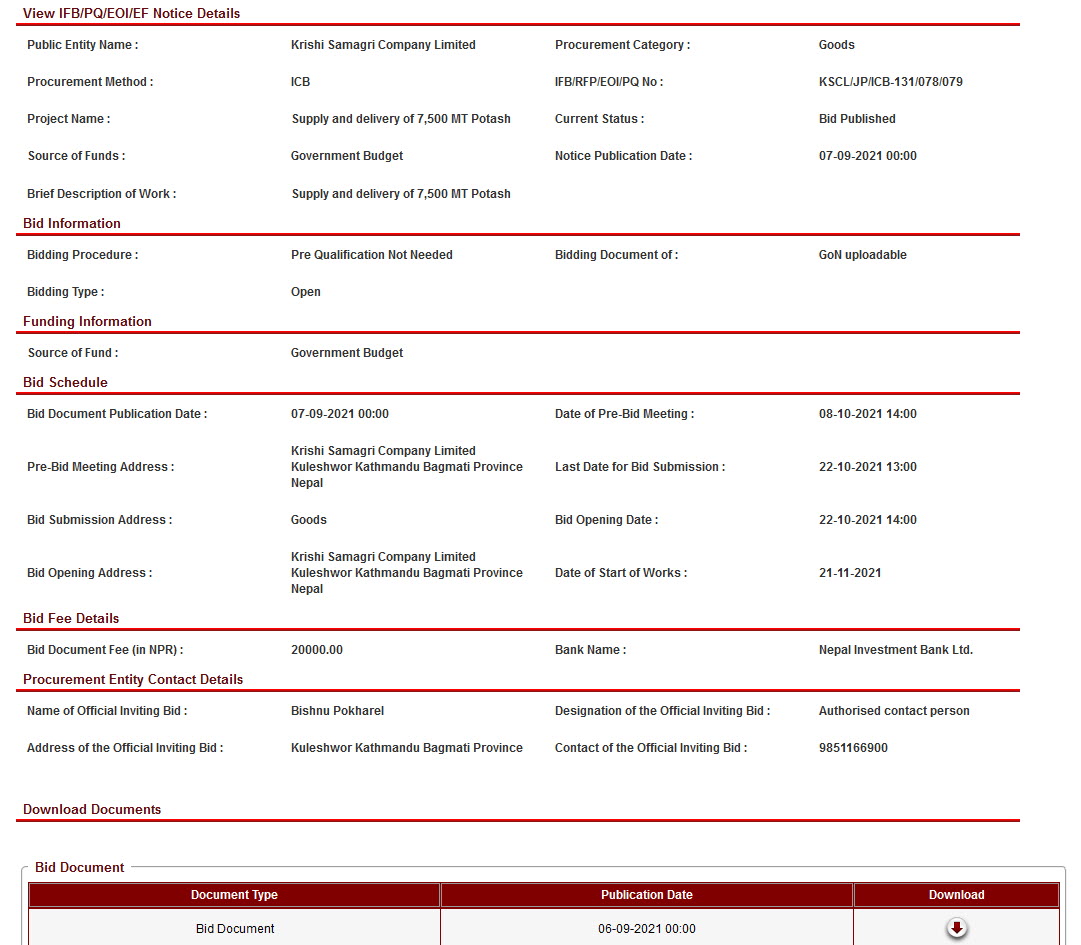Download the Bid Document file

pos(957,929)
